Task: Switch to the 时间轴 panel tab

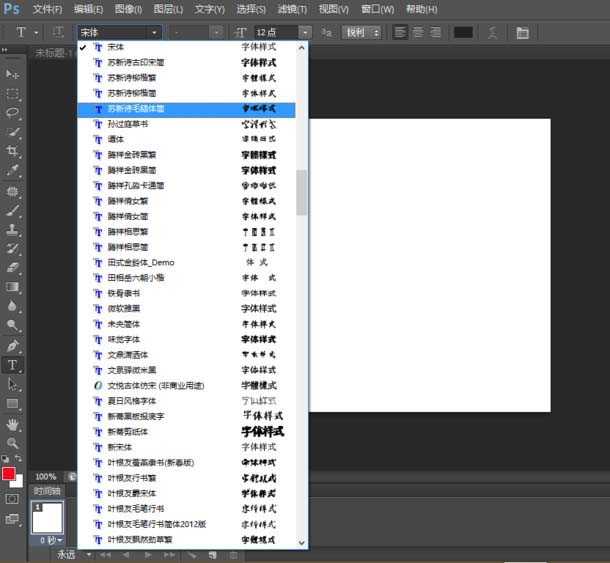Action: [47, 491]
